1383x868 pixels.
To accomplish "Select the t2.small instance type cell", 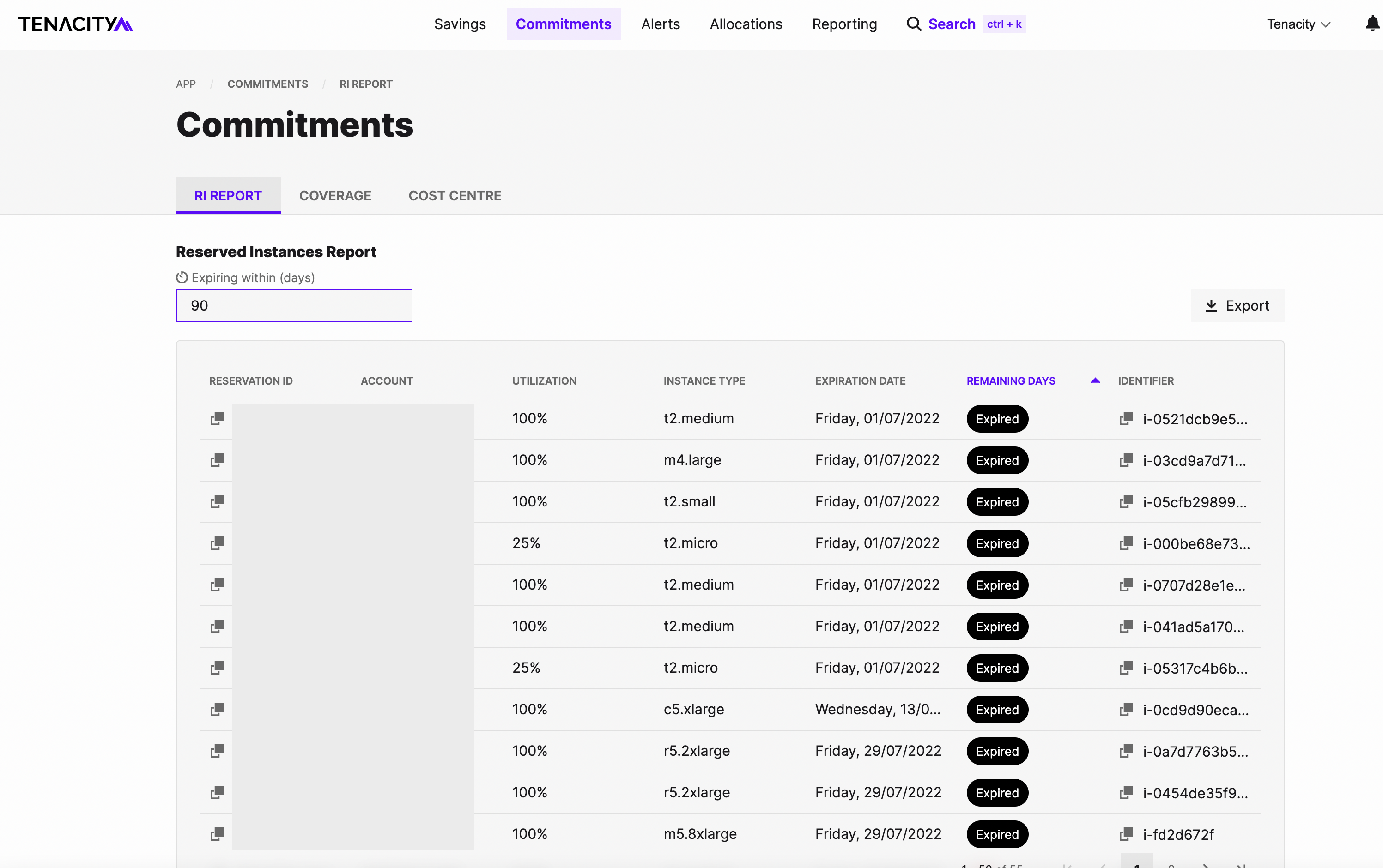I will pyautogui.click(x=689, y=502).
